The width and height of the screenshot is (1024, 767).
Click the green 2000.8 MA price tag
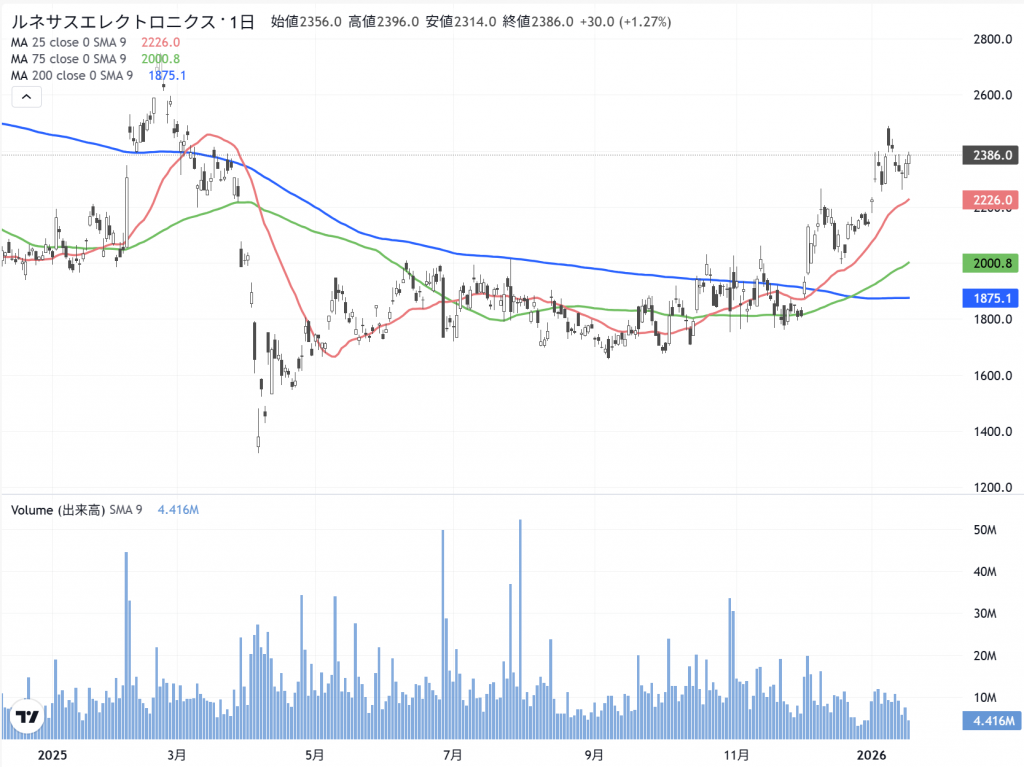coord(989,263)
